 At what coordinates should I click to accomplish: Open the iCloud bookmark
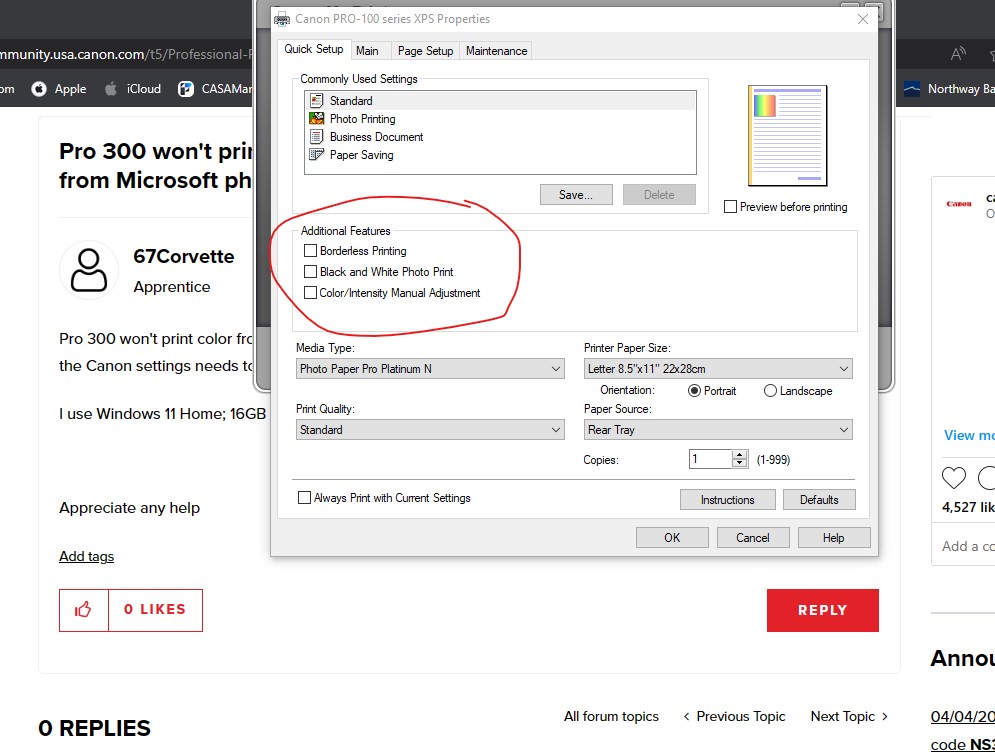[x=133, y=89]
